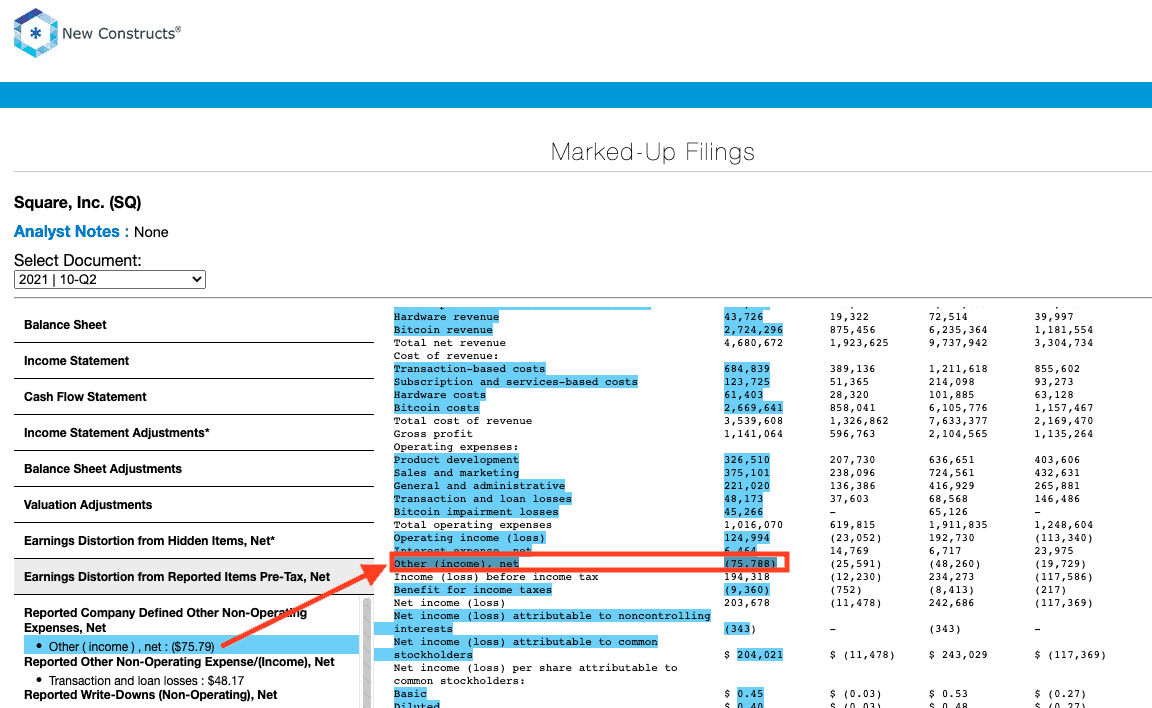Click 'Operating income (loss)' highlighted line
Viewport: 1152px width, 708px height.
click(x=469, y=538)
